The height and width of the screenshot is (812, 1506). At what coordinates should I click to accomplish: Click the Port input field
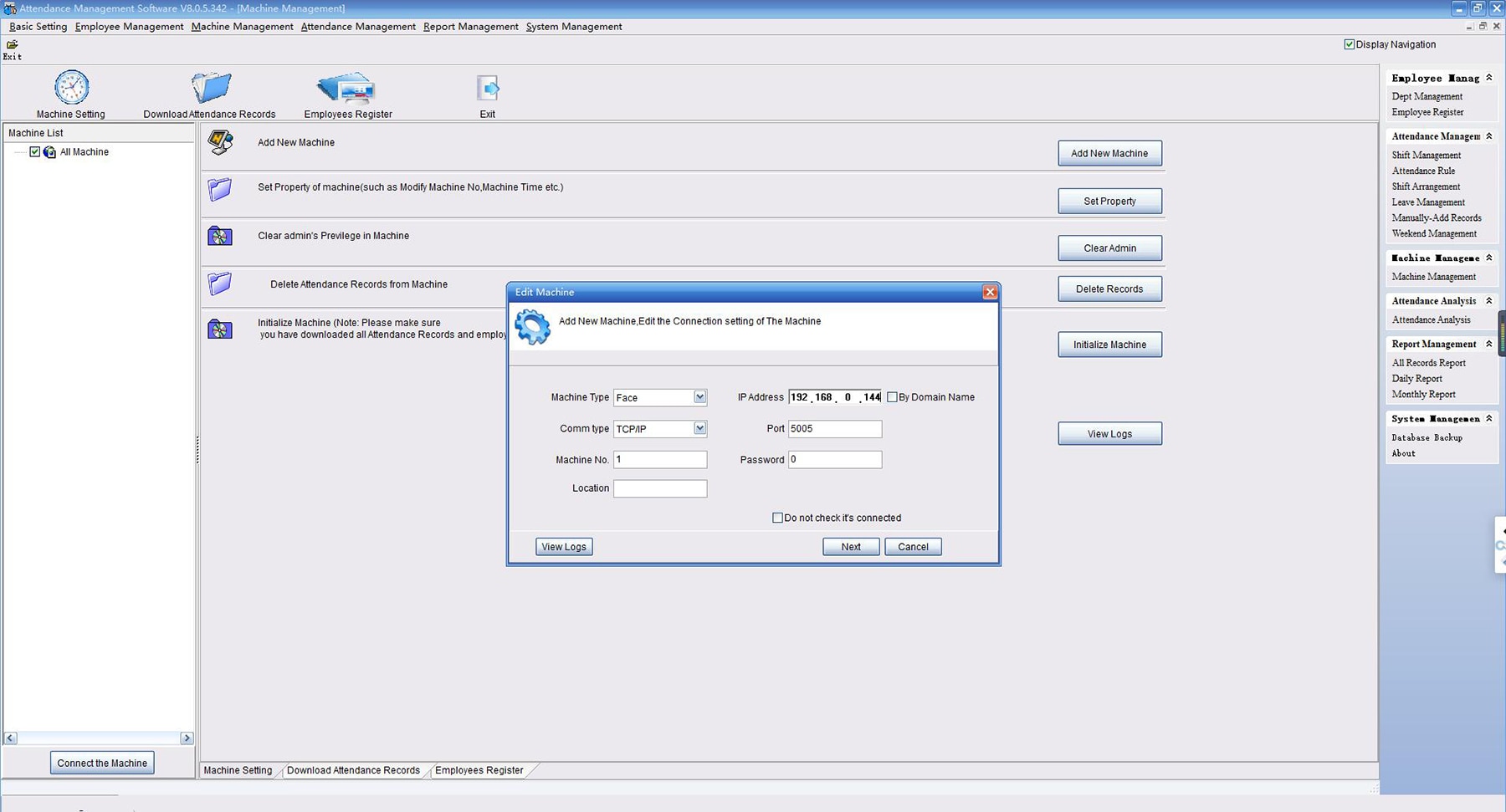[835, 429]
